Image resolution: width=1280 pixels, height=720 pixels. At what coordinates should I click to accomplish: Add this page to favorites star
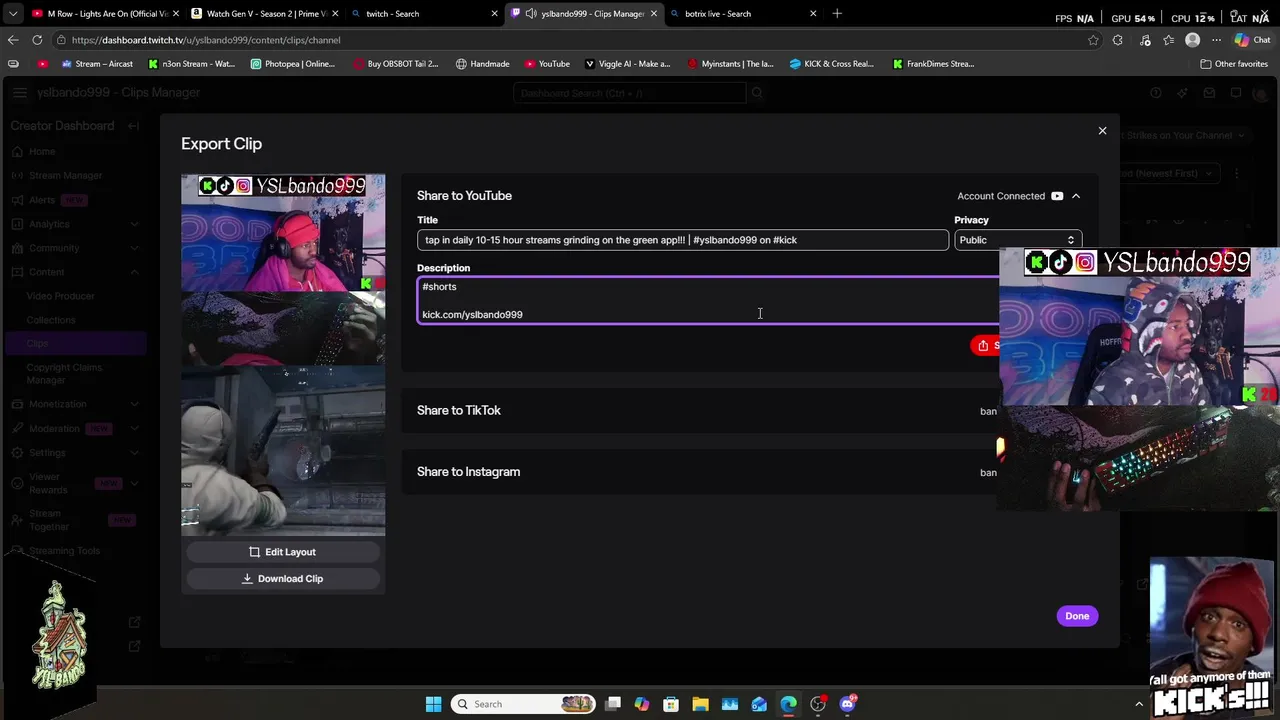click(1093, 40)
